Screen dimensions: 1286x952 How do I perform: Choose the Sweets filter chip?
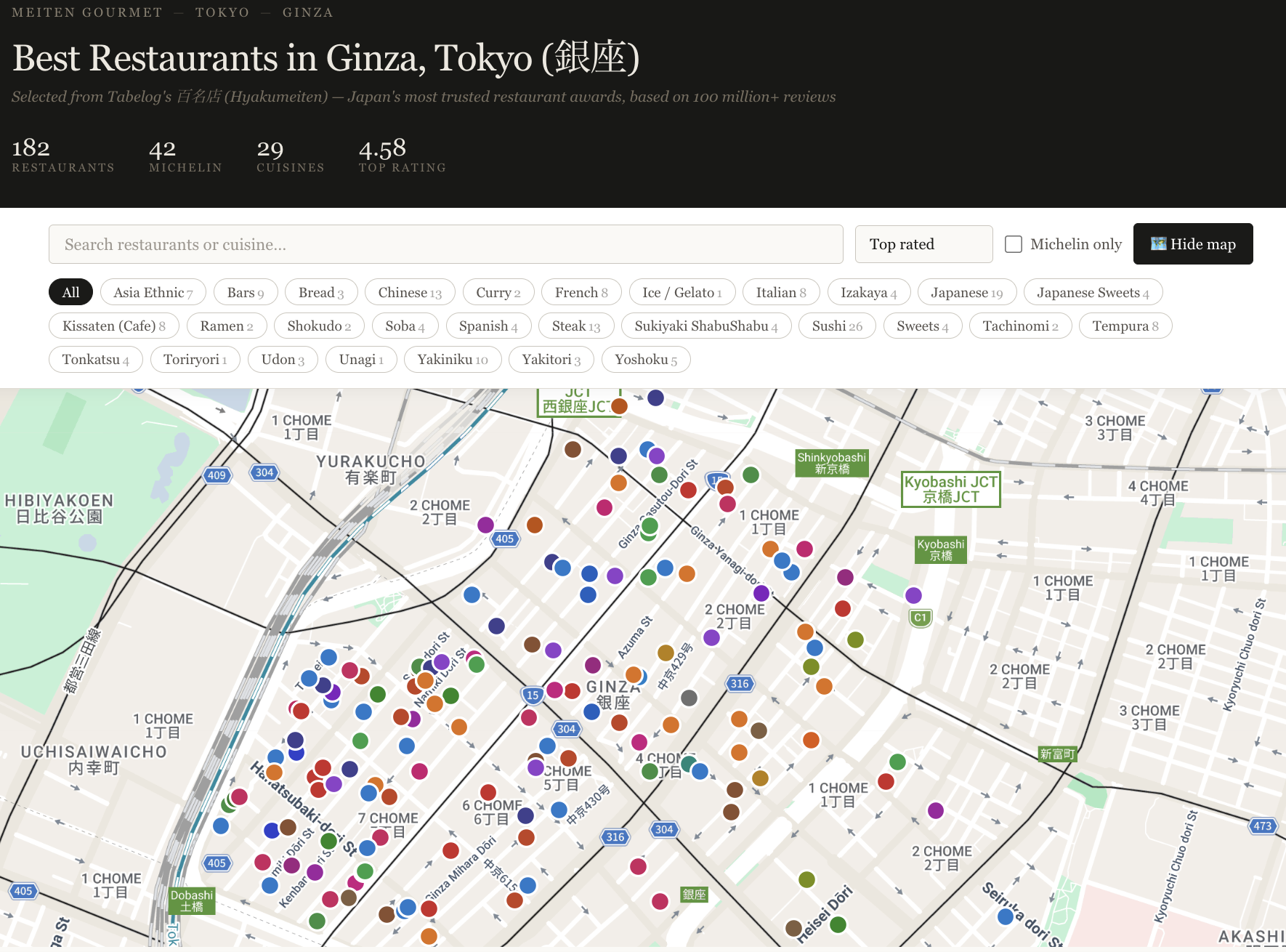(x=923, y=326)
